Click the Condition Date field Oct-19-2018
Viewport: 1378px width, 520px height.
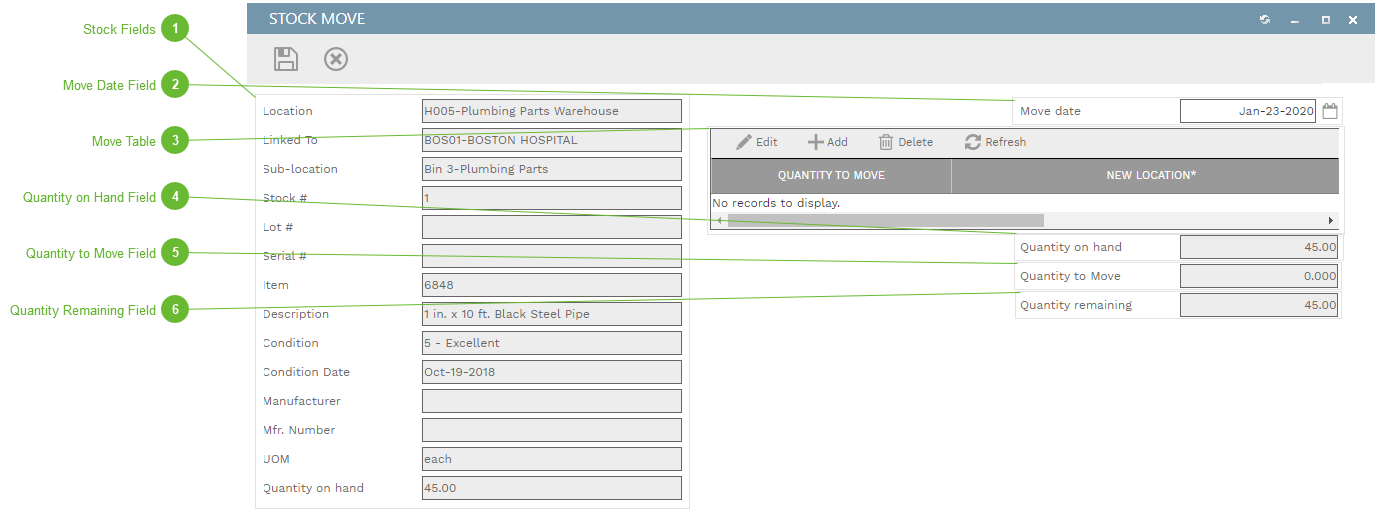tap(552, 372)
